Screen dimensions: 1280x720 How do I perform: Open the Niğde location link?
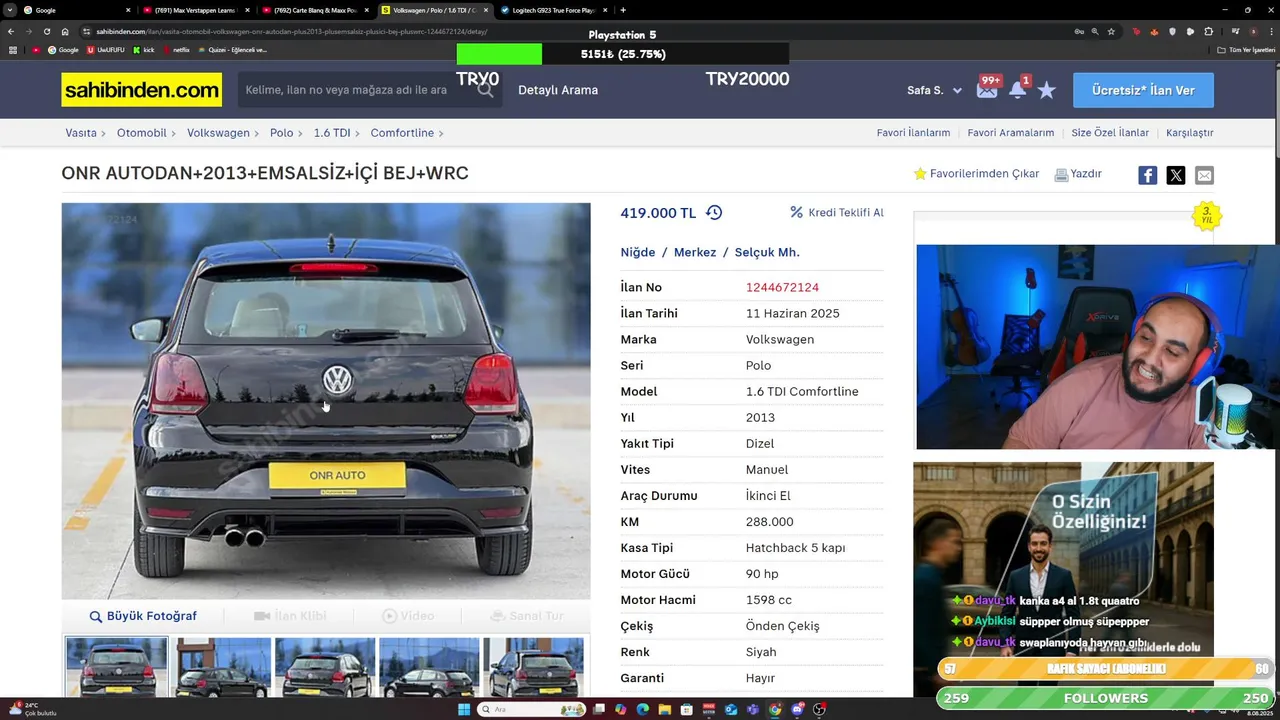pyautogui.click(x=638, y=252)
